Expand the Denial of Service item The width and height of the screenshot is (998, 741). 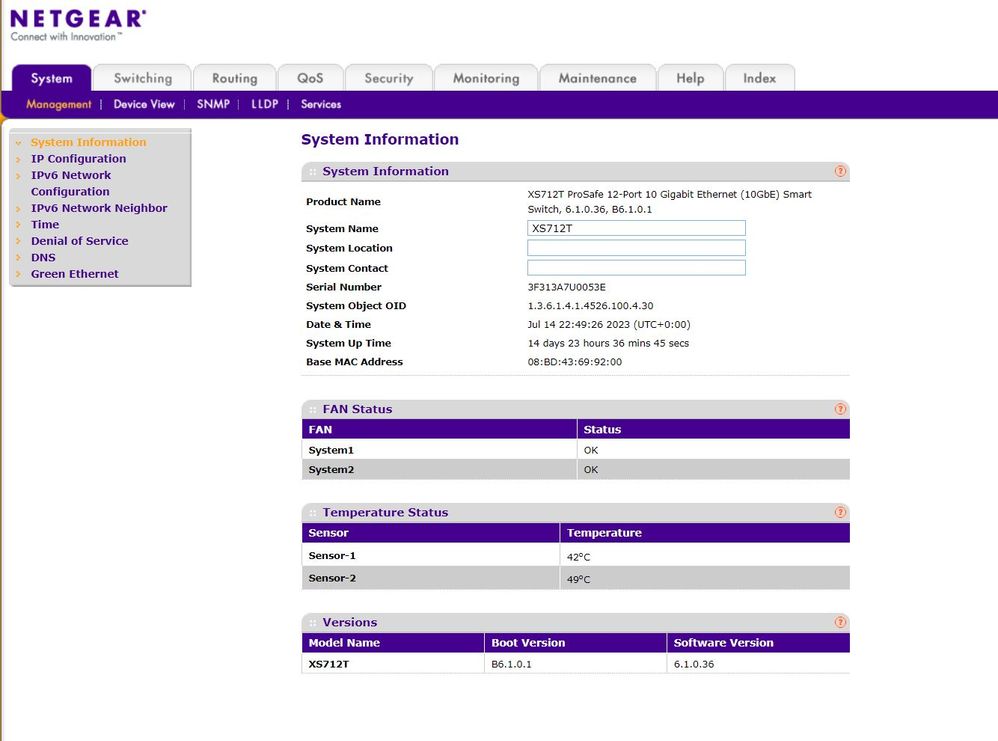[79, 241]
